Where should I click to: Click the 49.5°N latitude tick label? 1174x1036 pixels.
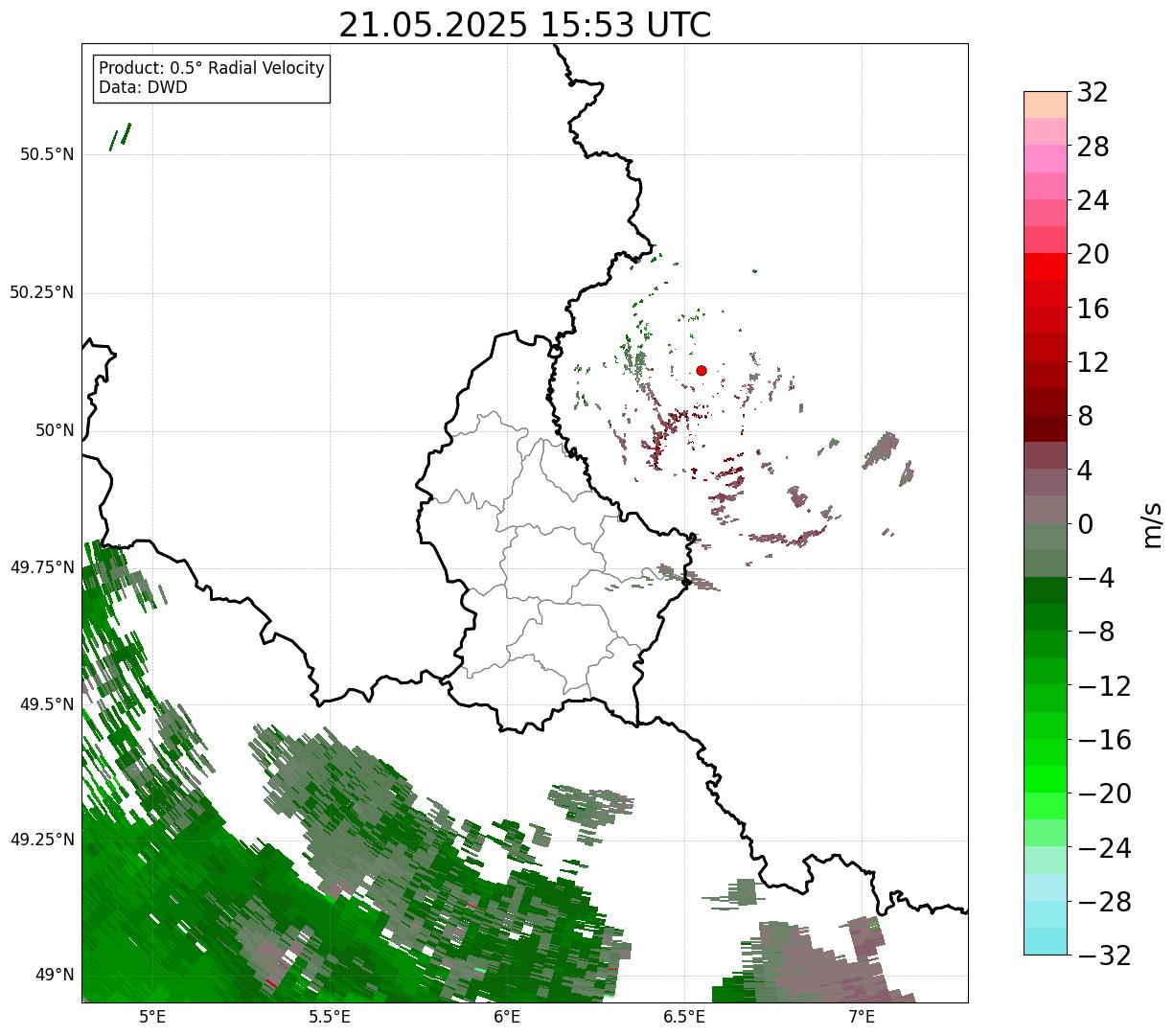click(47, 704)
